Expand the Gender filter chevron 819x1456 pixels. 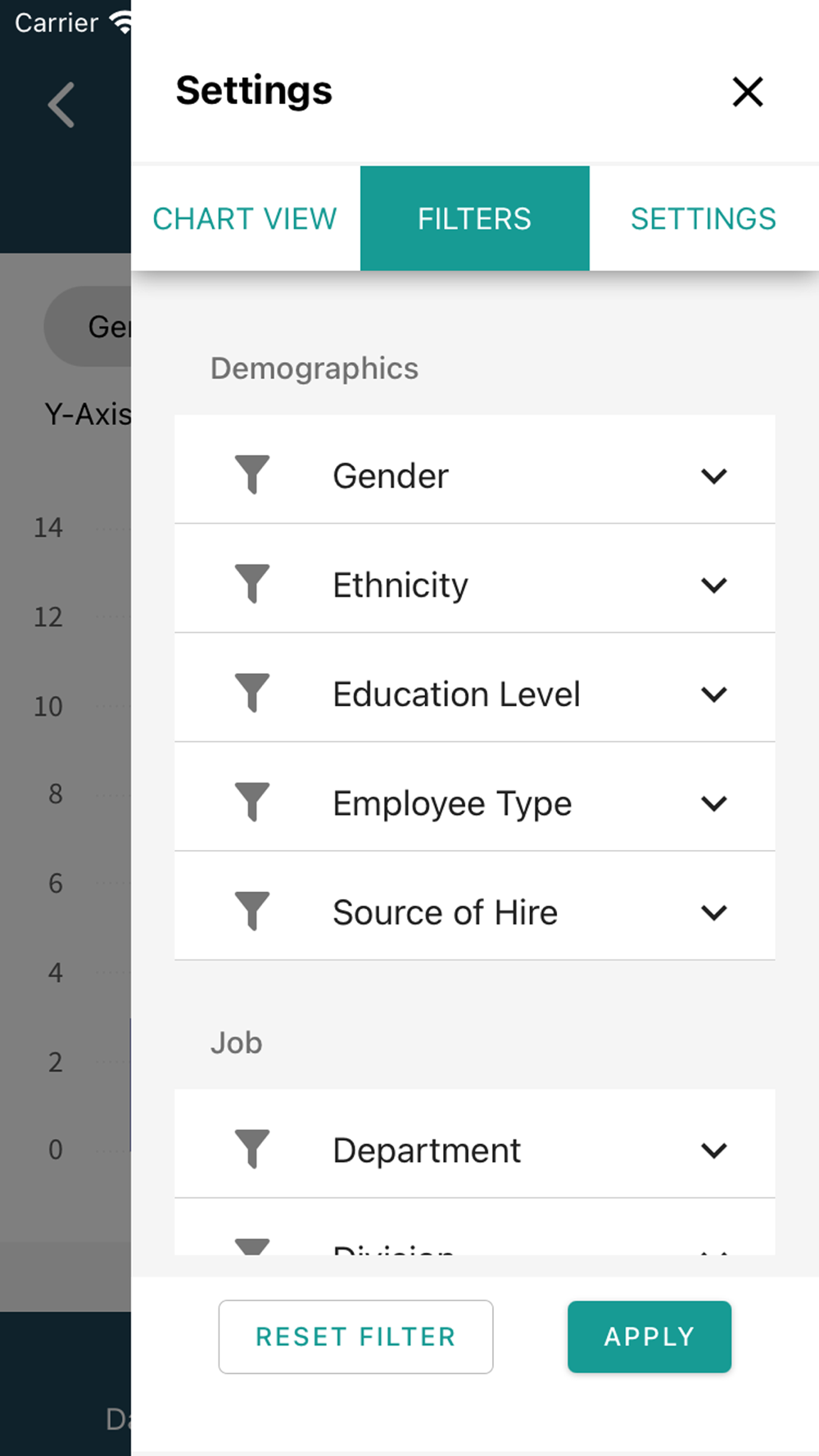[714, 476]
